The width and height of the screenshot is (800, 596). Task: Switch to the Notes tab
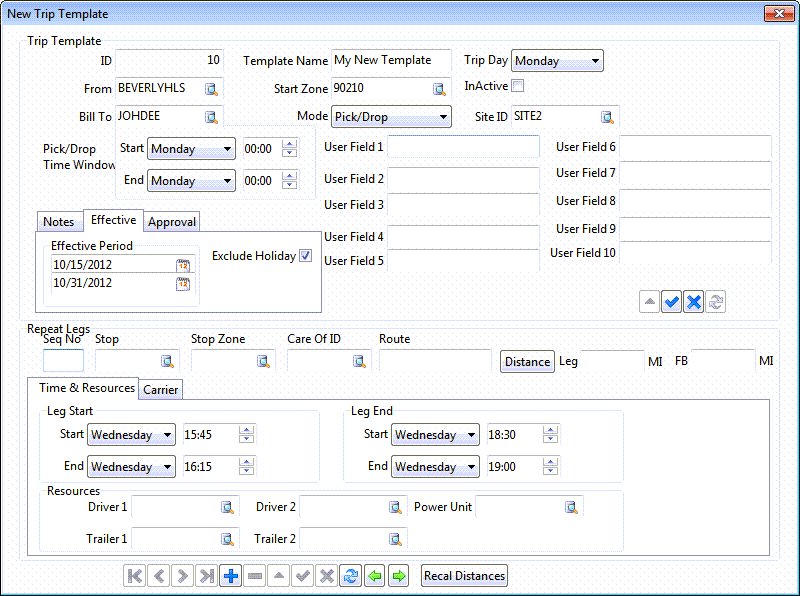point(59,222)
